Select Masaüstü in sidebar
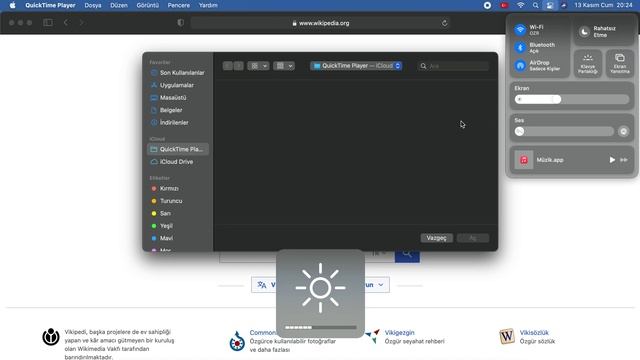Screen dimensions: 640x360 tap(178, 98)
